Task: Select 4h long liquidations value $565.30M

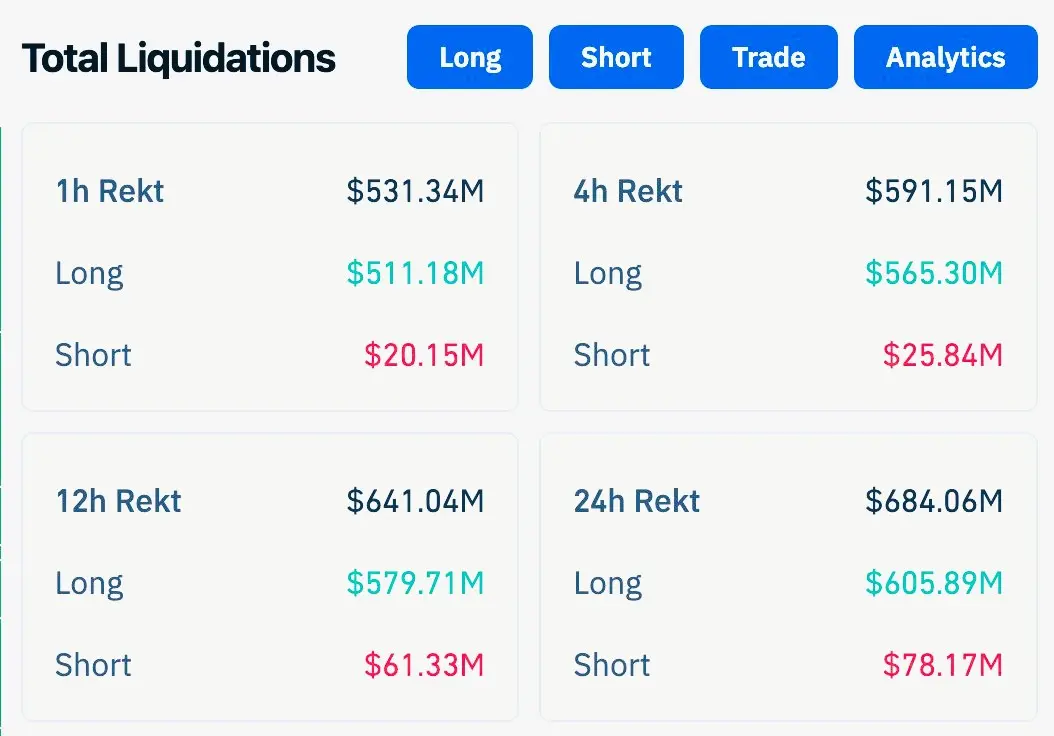Action: 933,273
